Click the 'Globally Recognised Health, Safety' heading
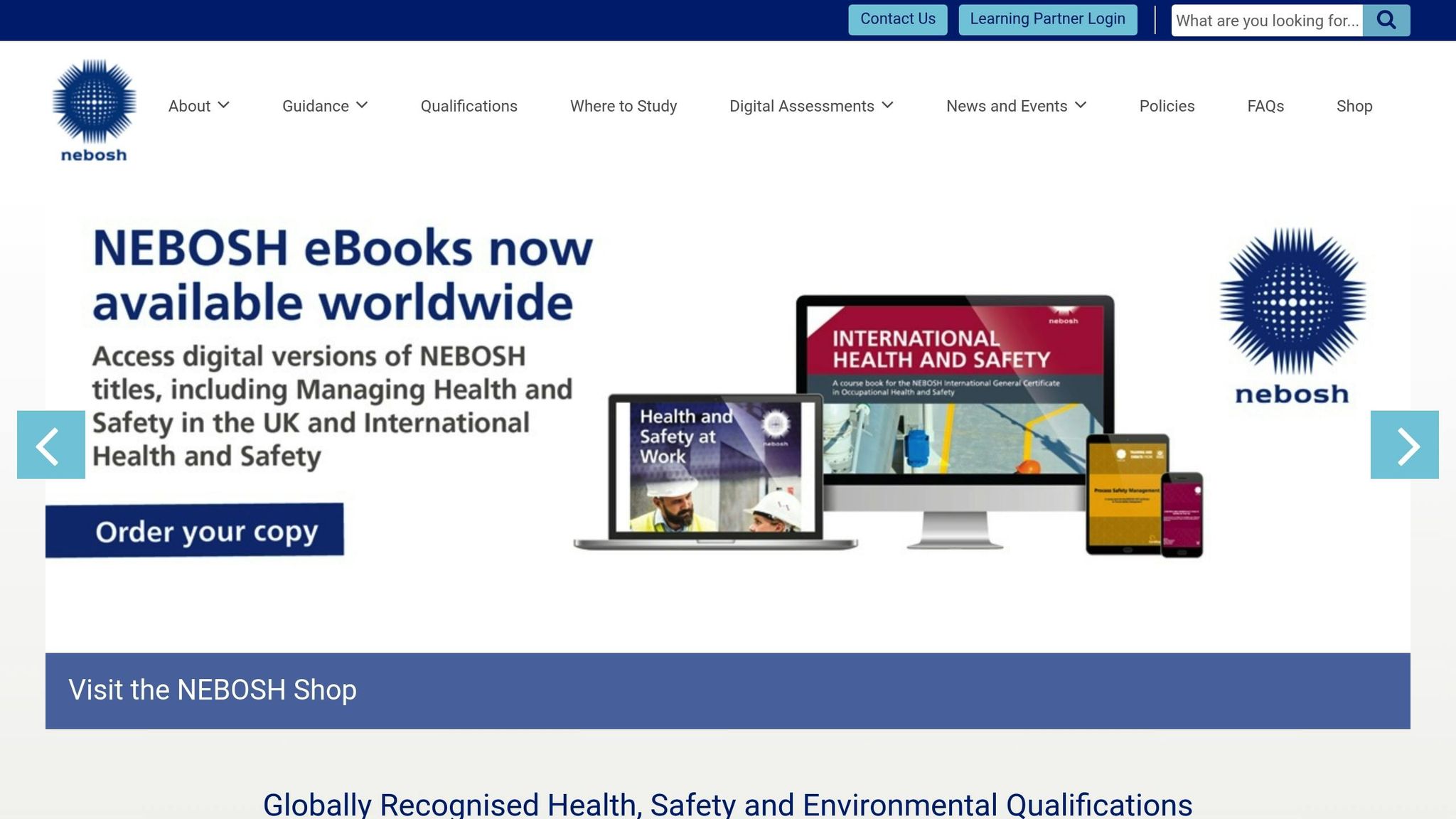 (x=727, y=805)
